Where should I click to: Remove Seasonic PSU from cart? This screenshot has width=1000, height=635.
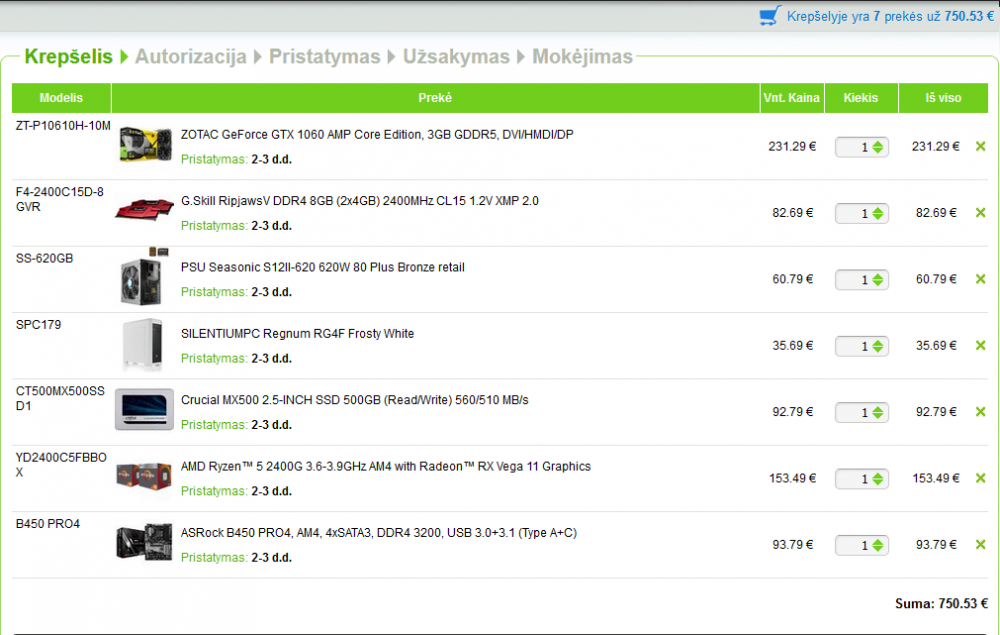[x=980, y=279]
